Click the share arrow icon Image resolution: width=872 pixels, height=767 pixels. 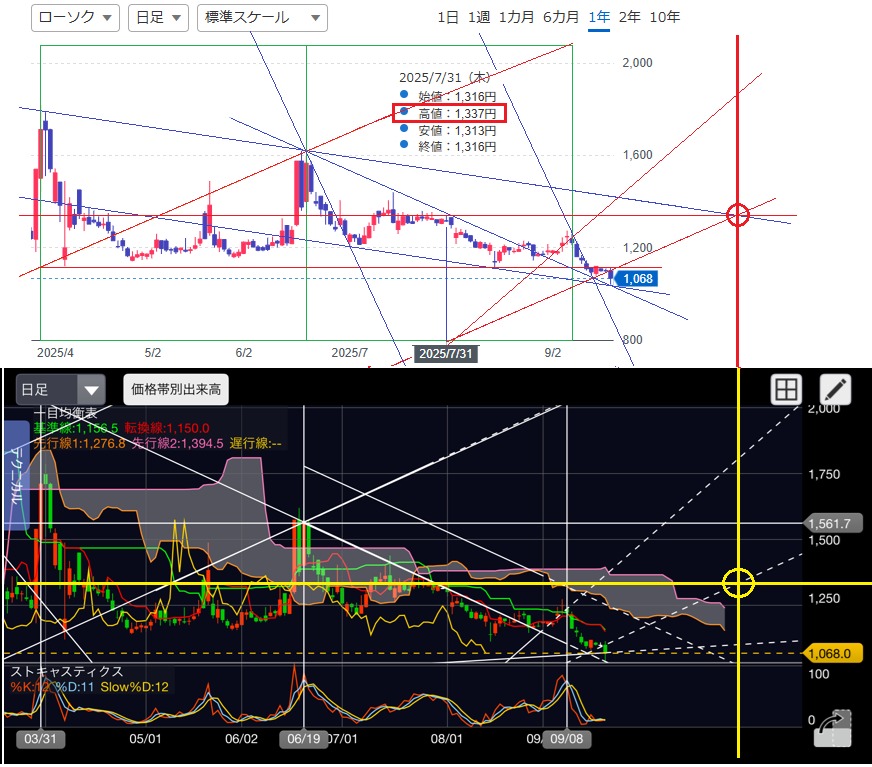tap(832, 730)
